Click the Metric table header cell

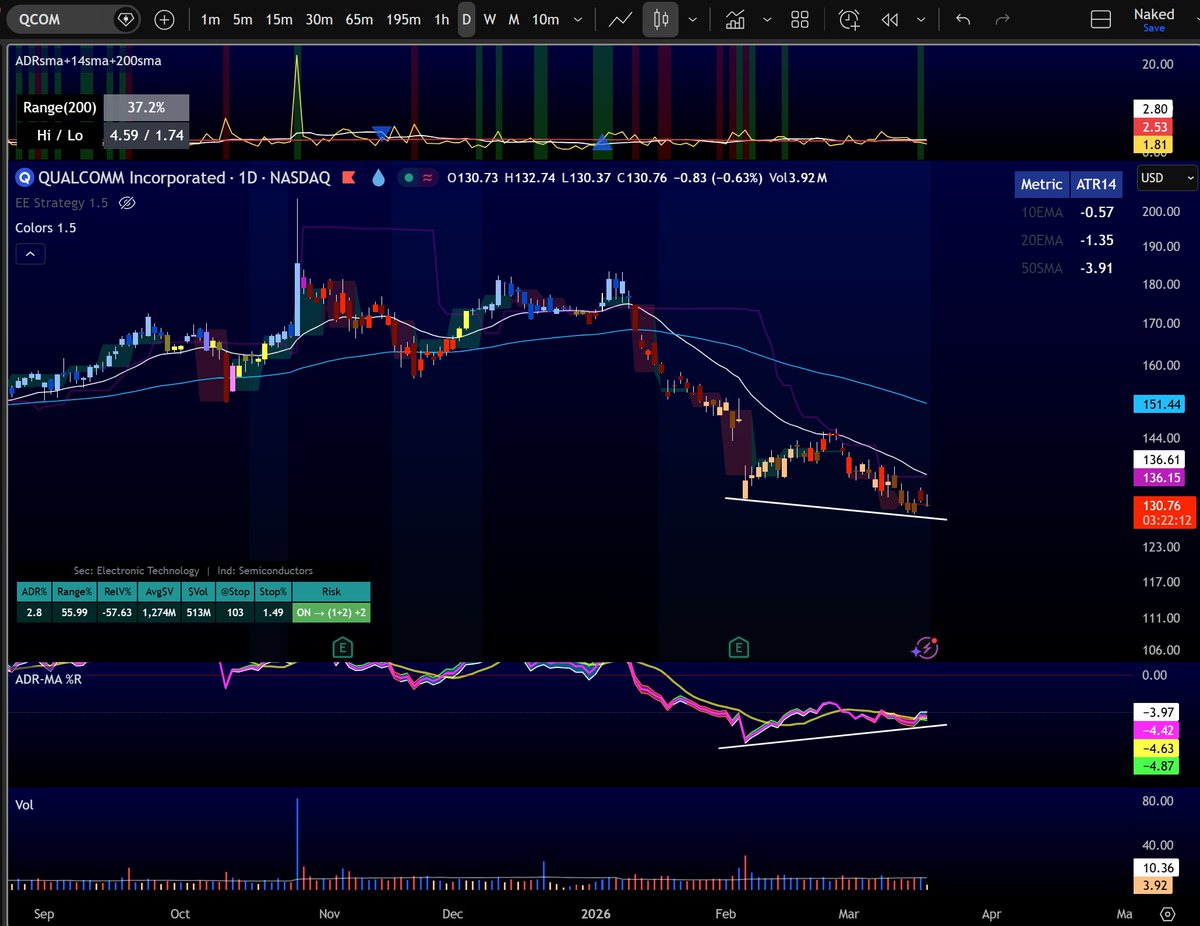point(1041,184)
